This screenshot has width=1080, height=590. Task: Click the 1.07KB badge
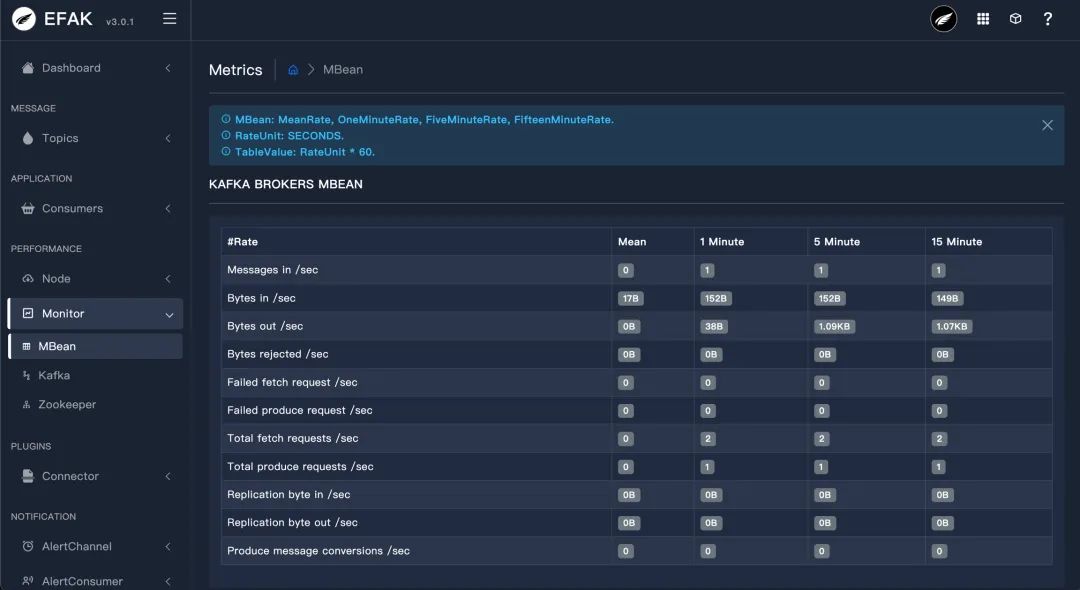point(951,326)
